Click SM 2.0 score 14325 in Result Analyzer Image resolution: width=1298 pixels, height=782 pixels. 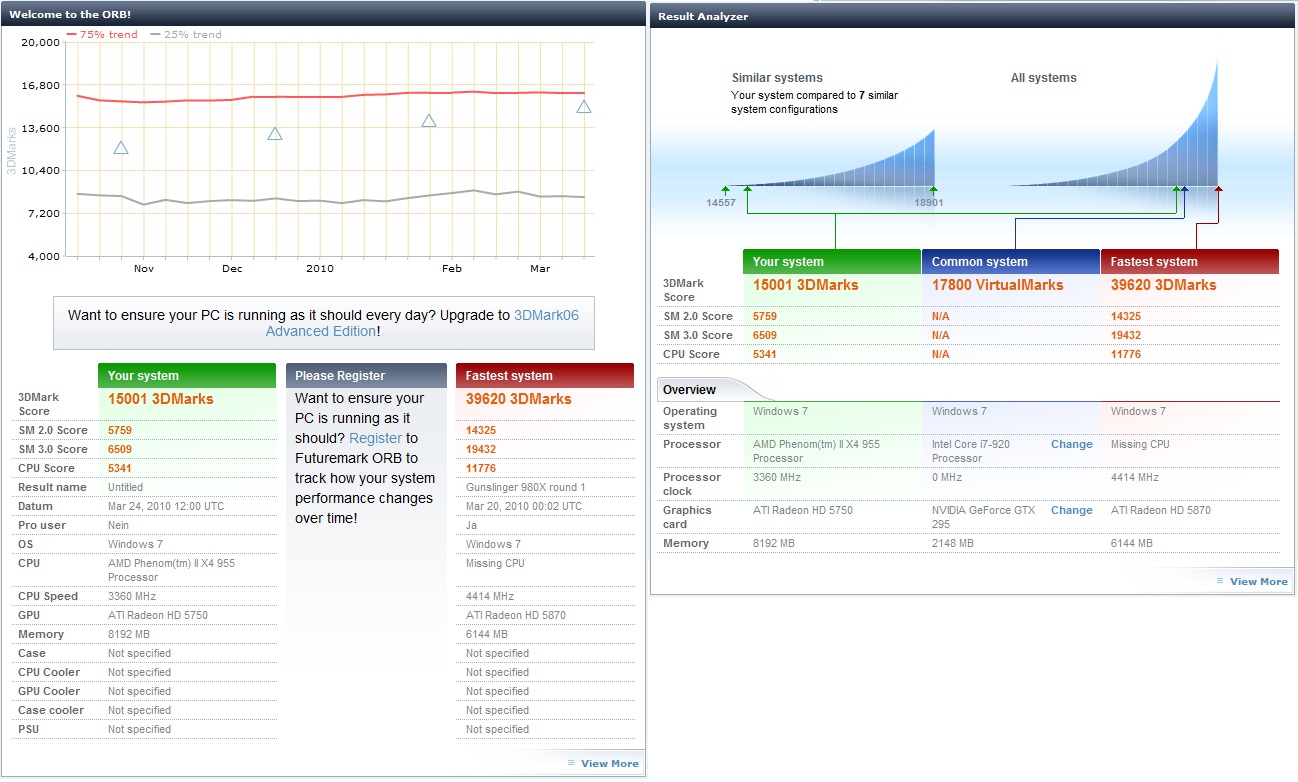point(1126,316)
